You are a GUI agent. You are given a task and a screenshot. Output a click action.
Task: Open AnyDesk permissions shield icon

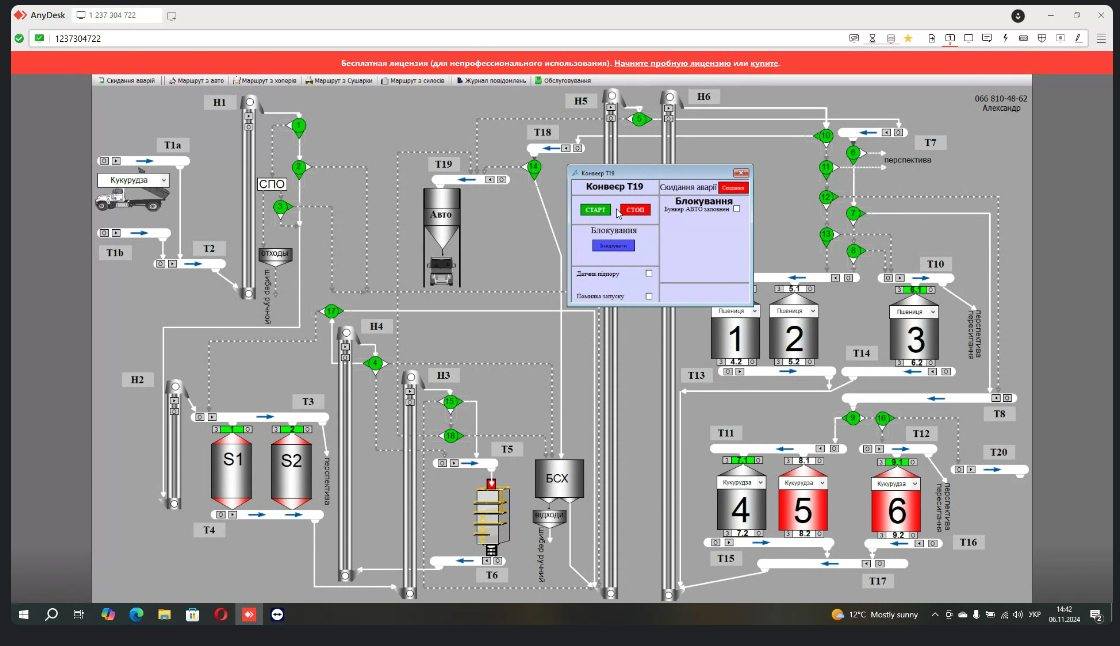[1041, 38]
